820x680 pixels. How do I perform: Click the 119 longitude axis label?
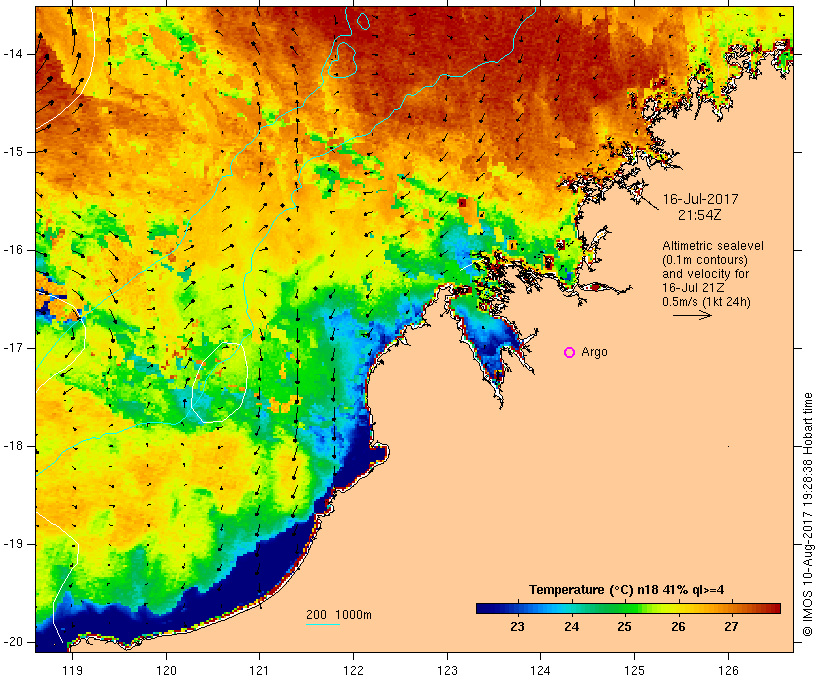pyautogui.click(x=72, y=671)
